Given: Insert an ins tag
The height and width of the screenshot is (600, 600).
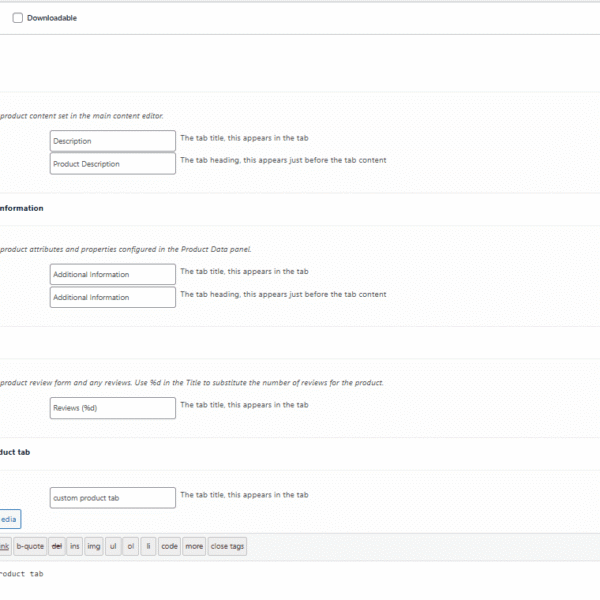Looking at the screenshot, I should 75,546.
